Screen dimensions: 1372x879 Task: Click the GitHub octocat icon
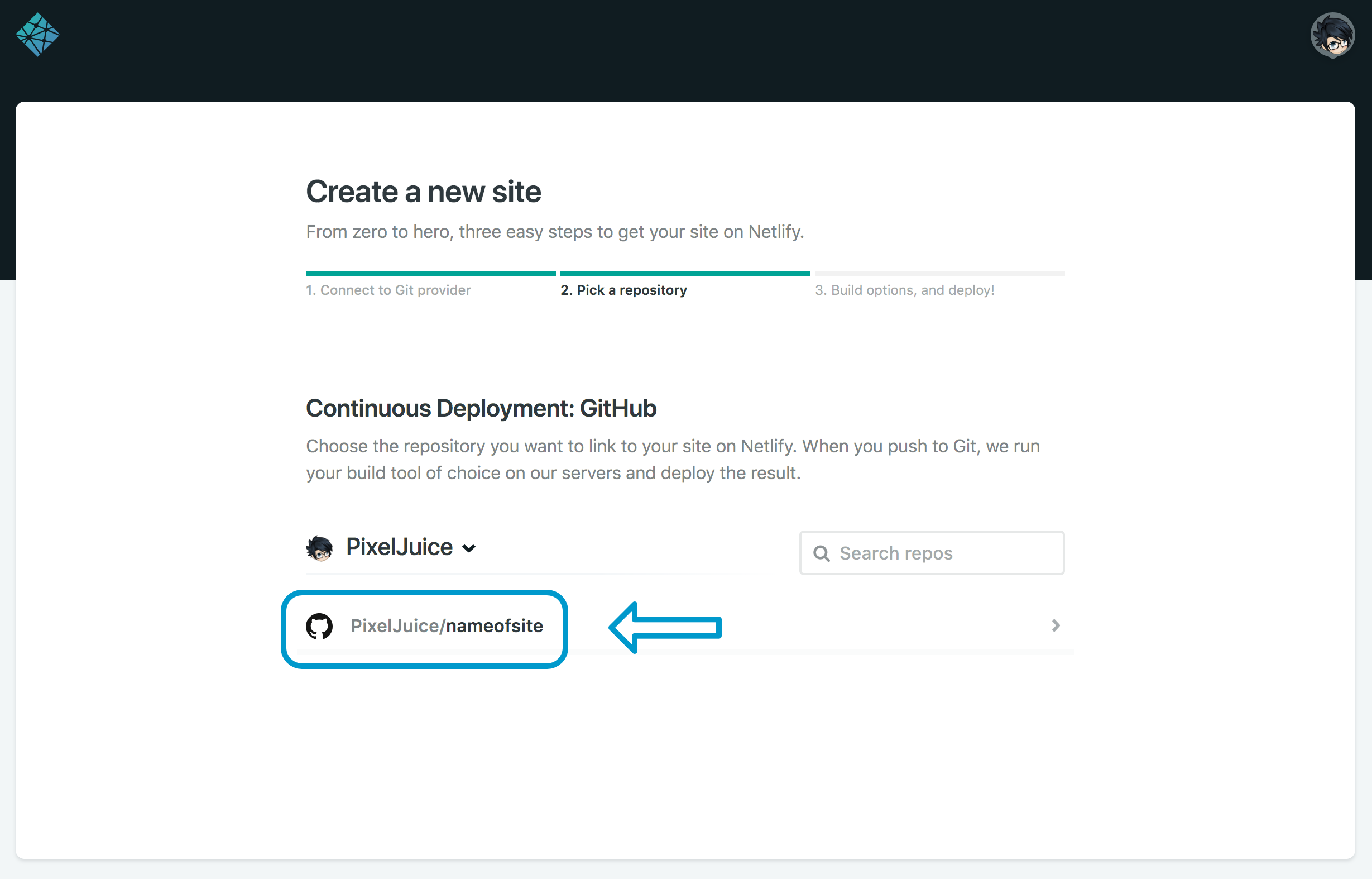(319, 626)
